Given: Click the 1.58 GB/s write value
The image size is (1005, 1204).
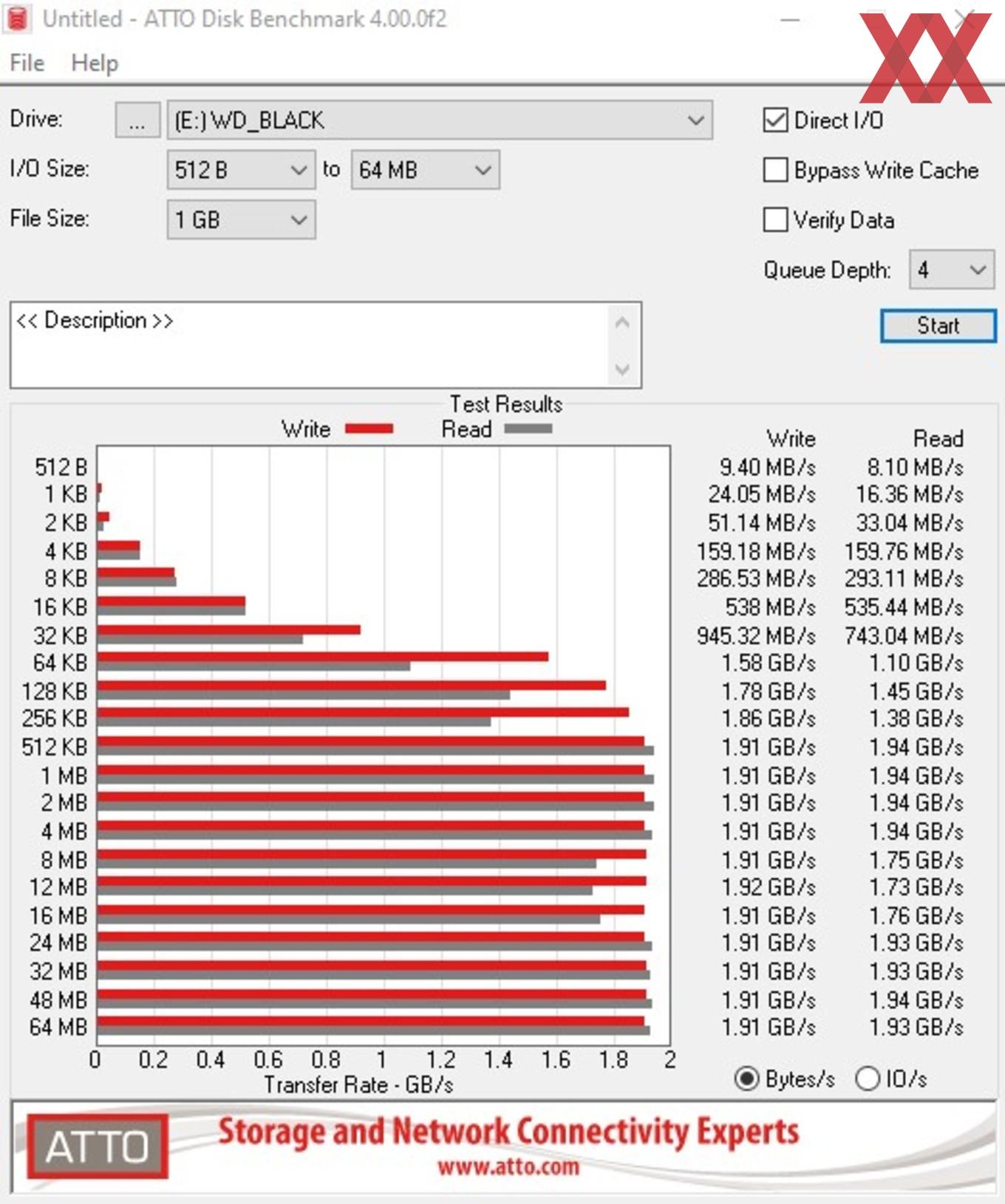Looking at the screenshot, I should (x=769, y=663).
